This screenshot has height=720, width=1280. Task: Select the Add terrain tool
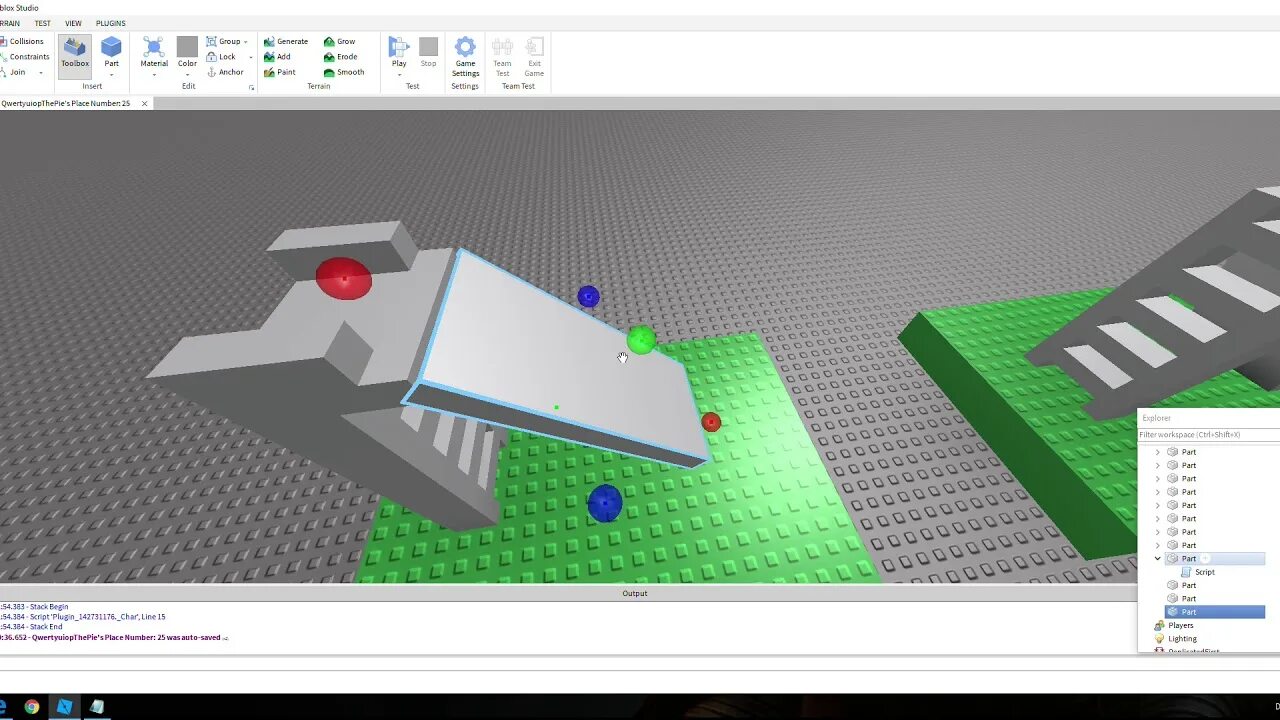point(277,56)
